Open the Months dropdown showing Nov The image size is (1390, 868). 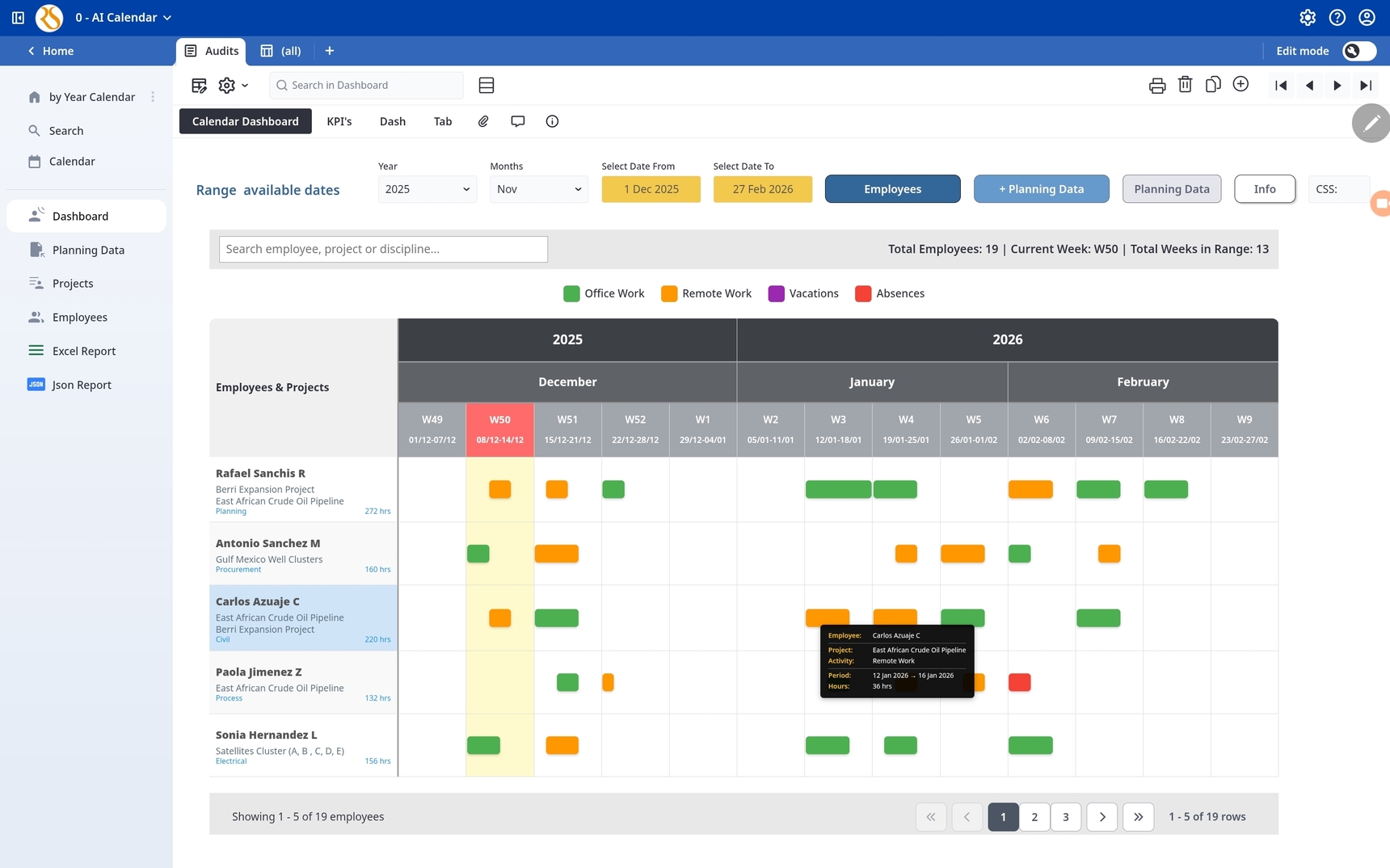(x=538, y=189)
